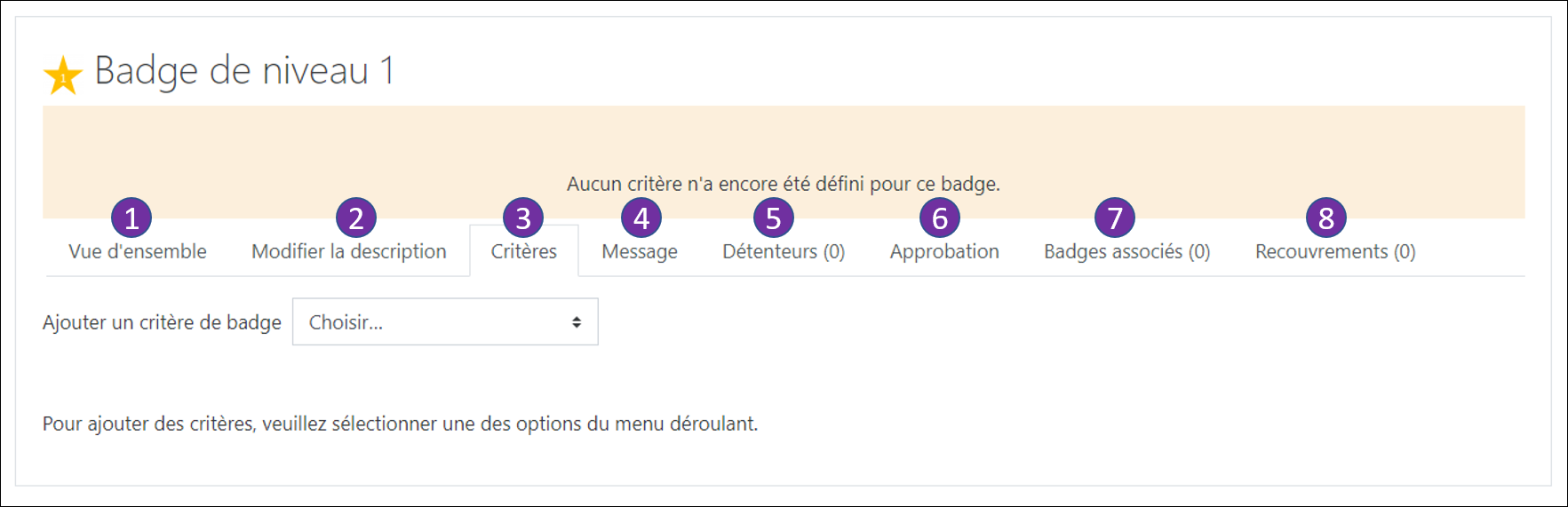Screen dimensions: 1568x507
Task: Click the purple number 6 marker
Action: pyautogui.click(x=940, y=218)
